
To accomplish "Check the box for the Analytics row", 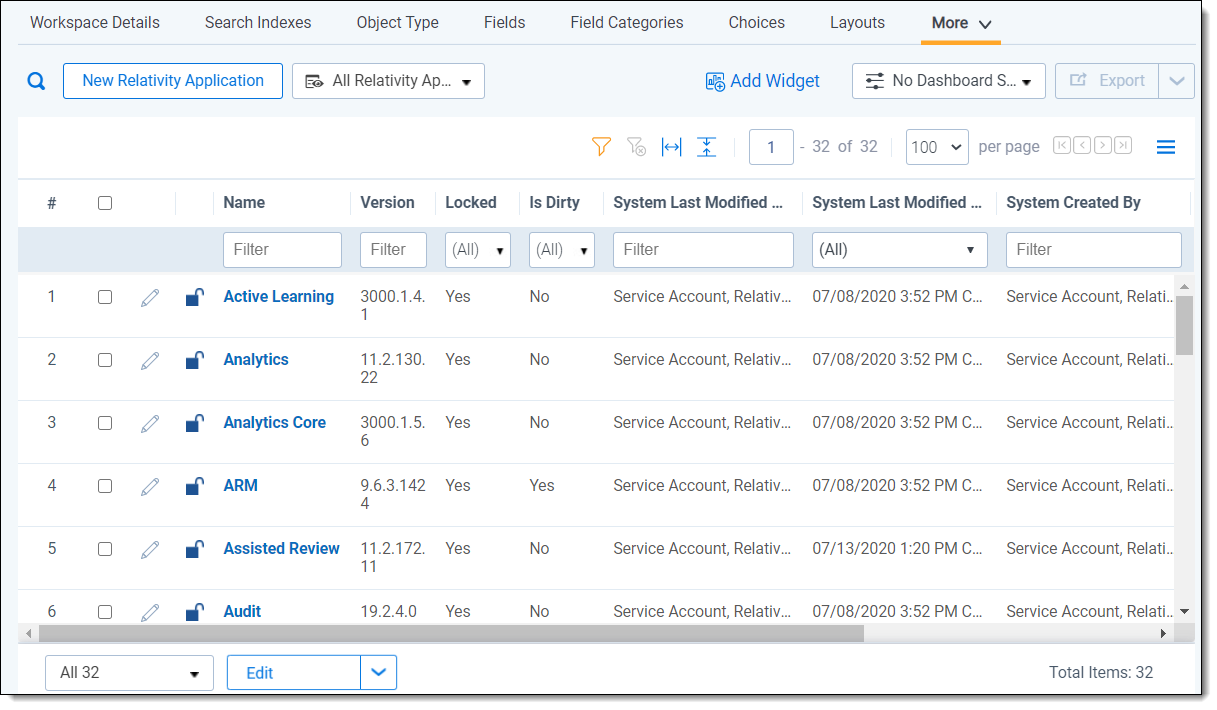I will pyautogui.click(x=105, y=360).
